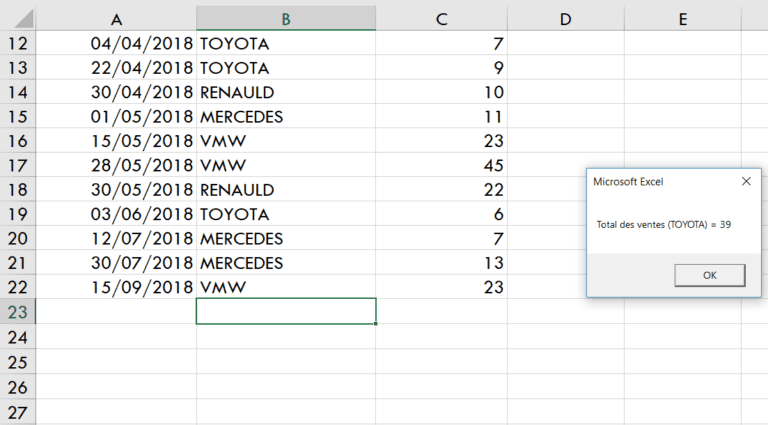Click sales value 22 in row 18
768x425 pixels.
[441, 189]
